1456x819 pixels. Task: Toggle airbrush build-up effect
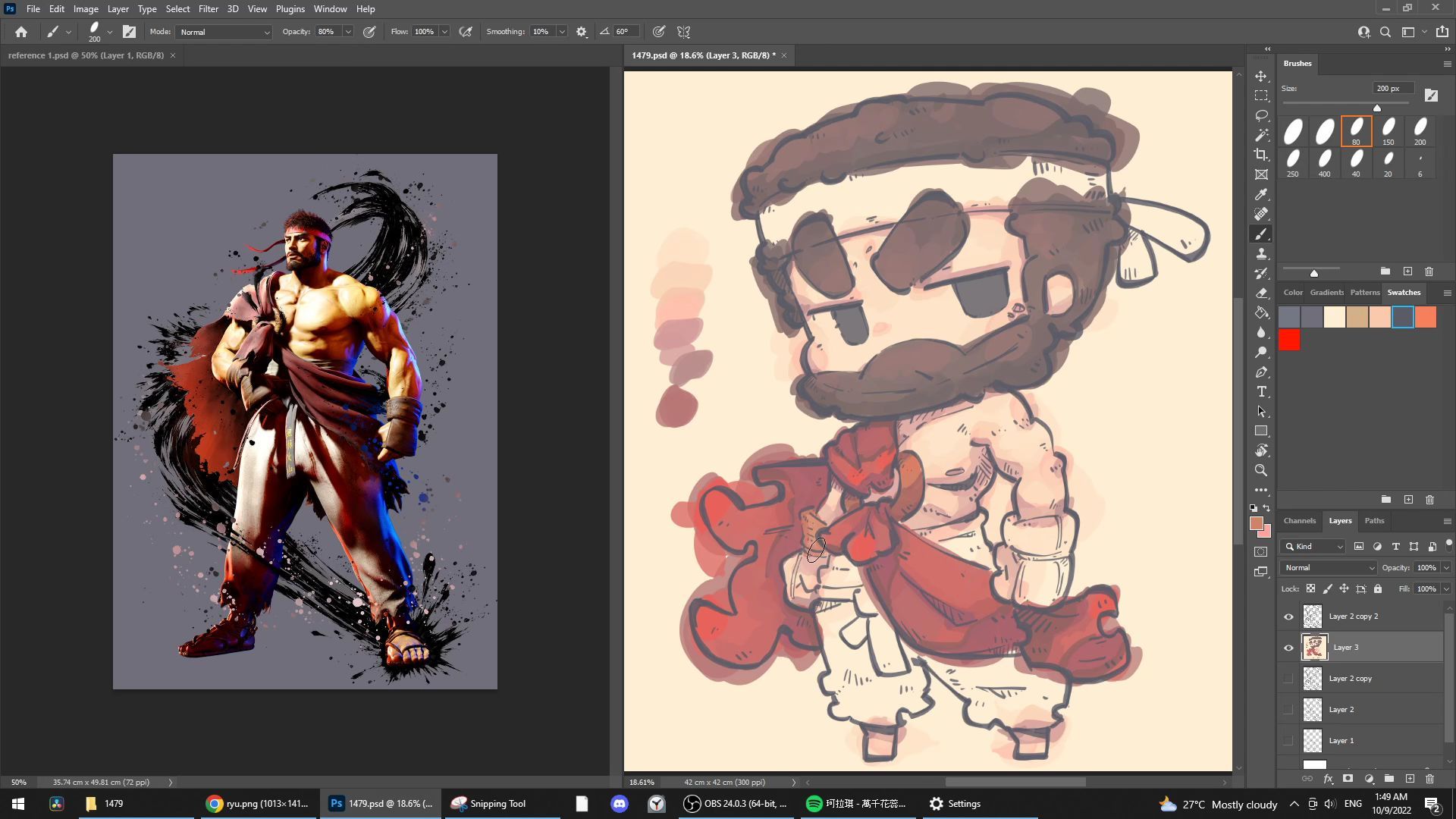click(466, 32)
